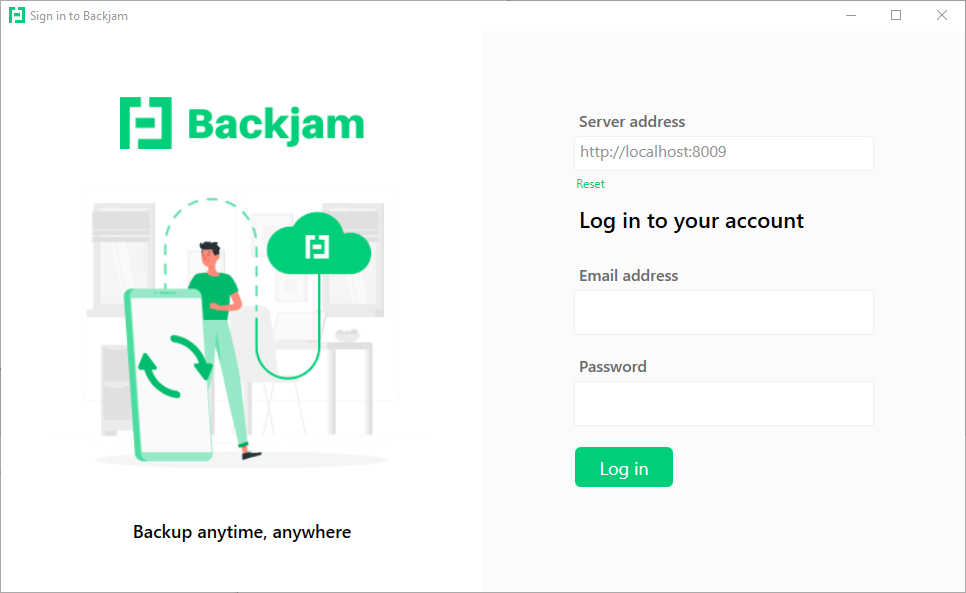Image resolution: width=966 pixels, height=593 pixels.
Task: Focus the Password input field
Action: [724, 403]
